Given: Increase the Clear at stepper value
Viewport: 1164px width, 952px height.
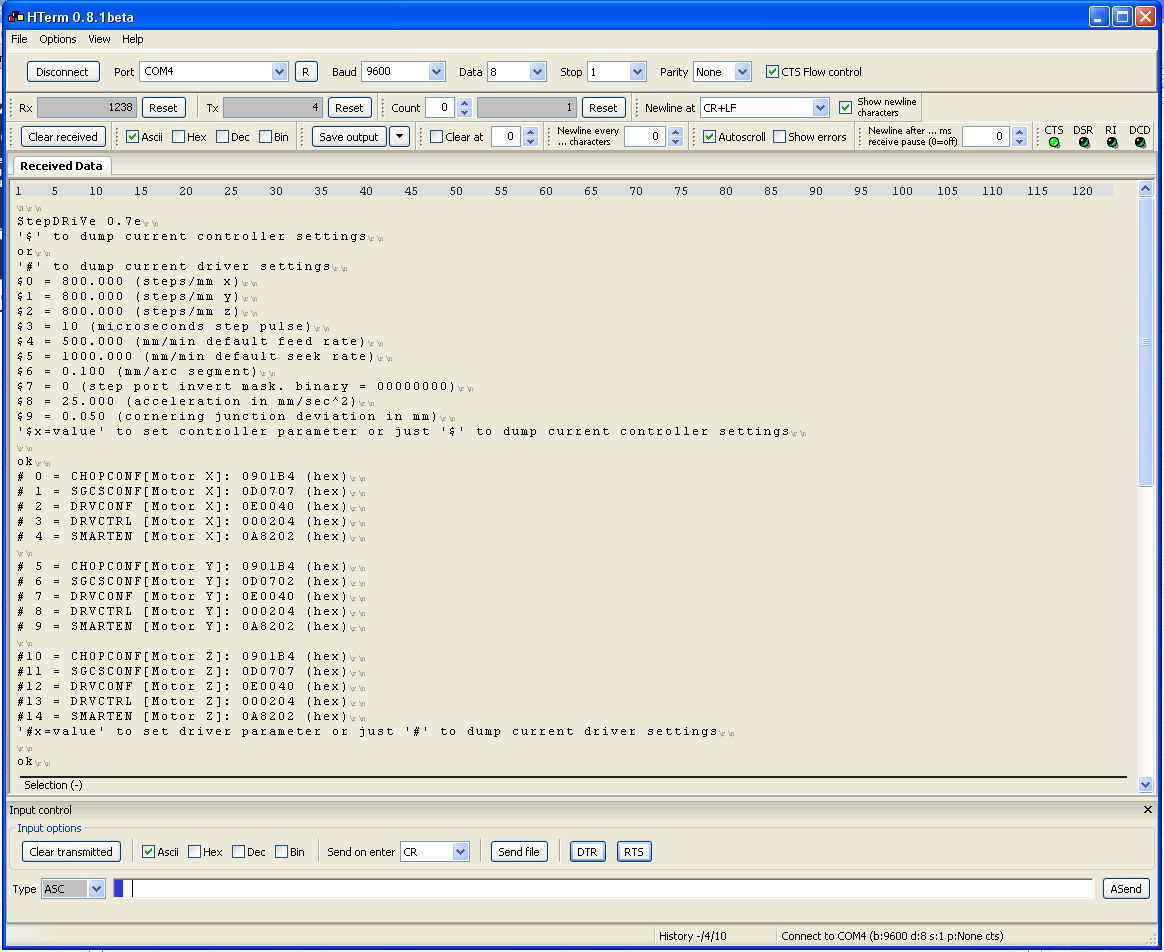Looking at the screenshot, I should (530, 132).
